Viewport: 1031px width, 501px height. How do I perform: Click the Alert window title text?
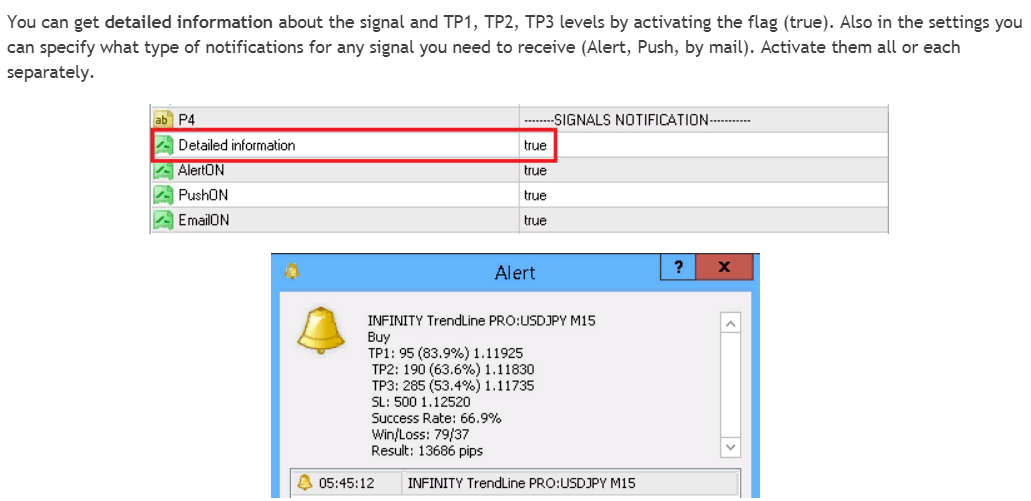515,273
